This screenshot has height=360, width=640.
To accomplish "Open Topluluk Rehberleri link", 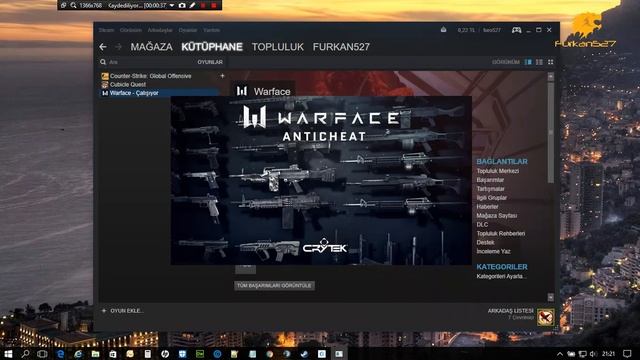I will pos(501,233).
